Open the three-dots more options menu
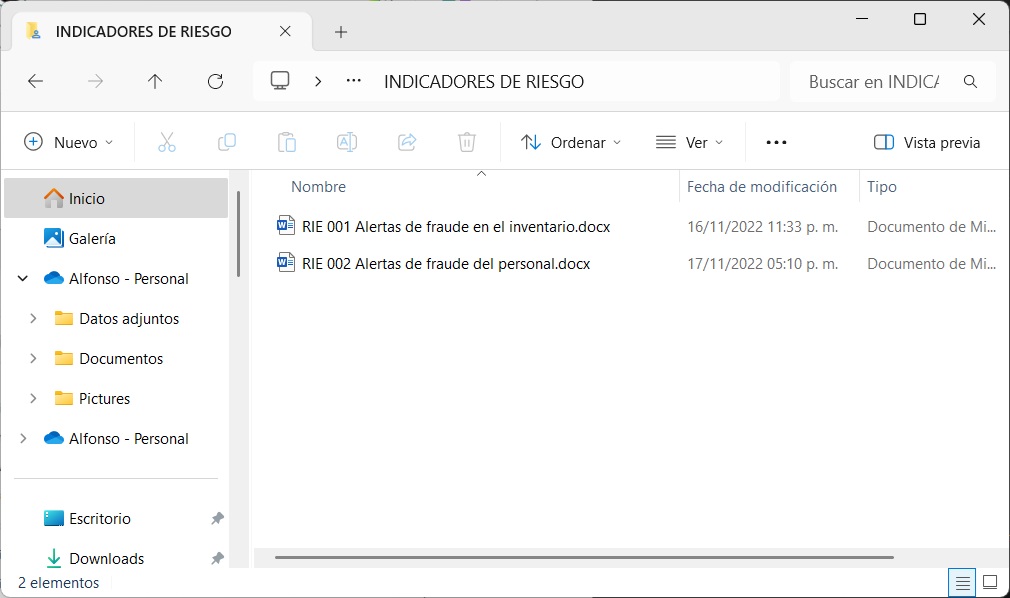The width and height of the screenshot is (1010, 598). 776,142
